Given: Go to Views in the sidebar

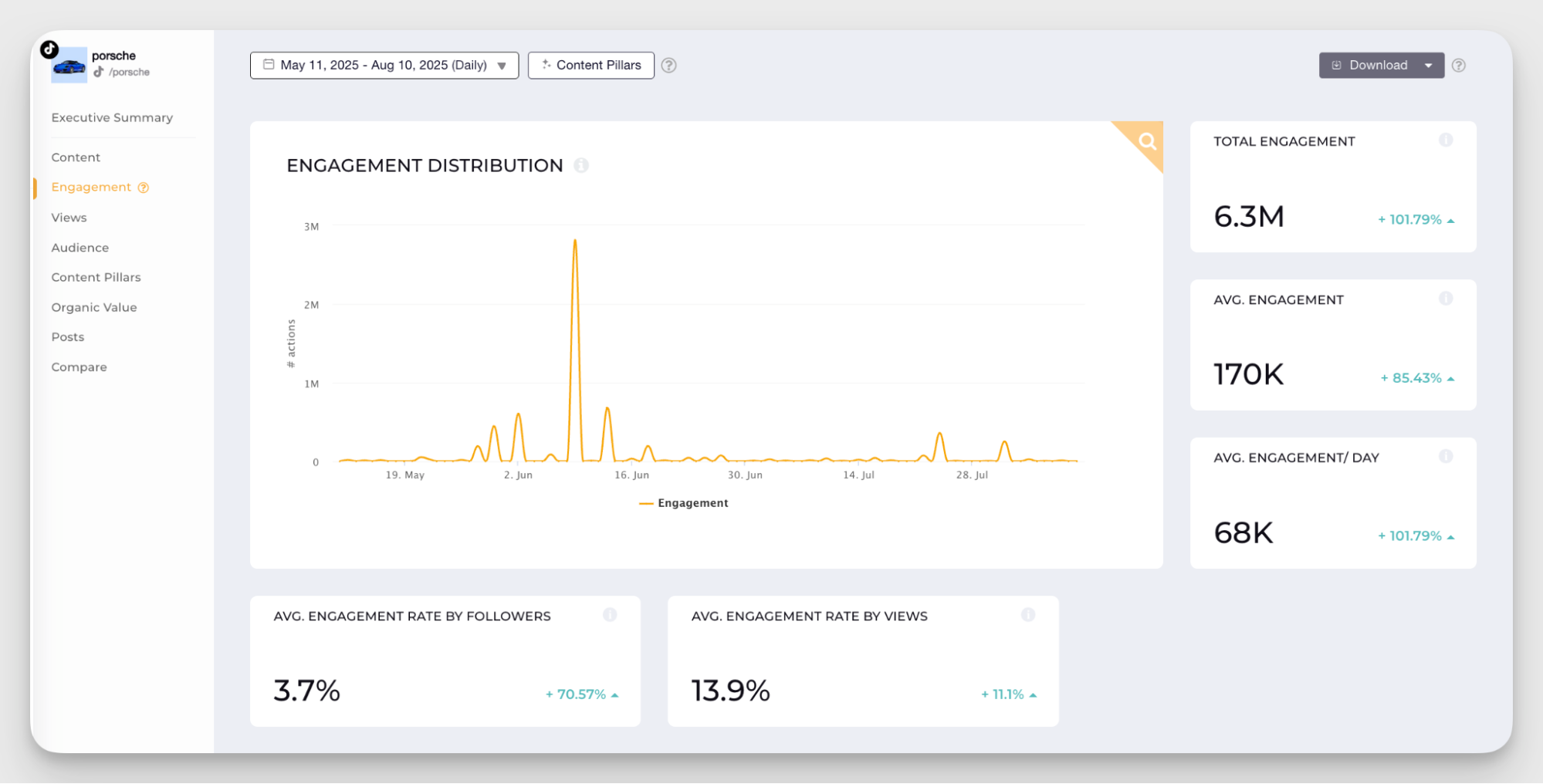Looking at the screenshot, I should (x=69, y=218).
